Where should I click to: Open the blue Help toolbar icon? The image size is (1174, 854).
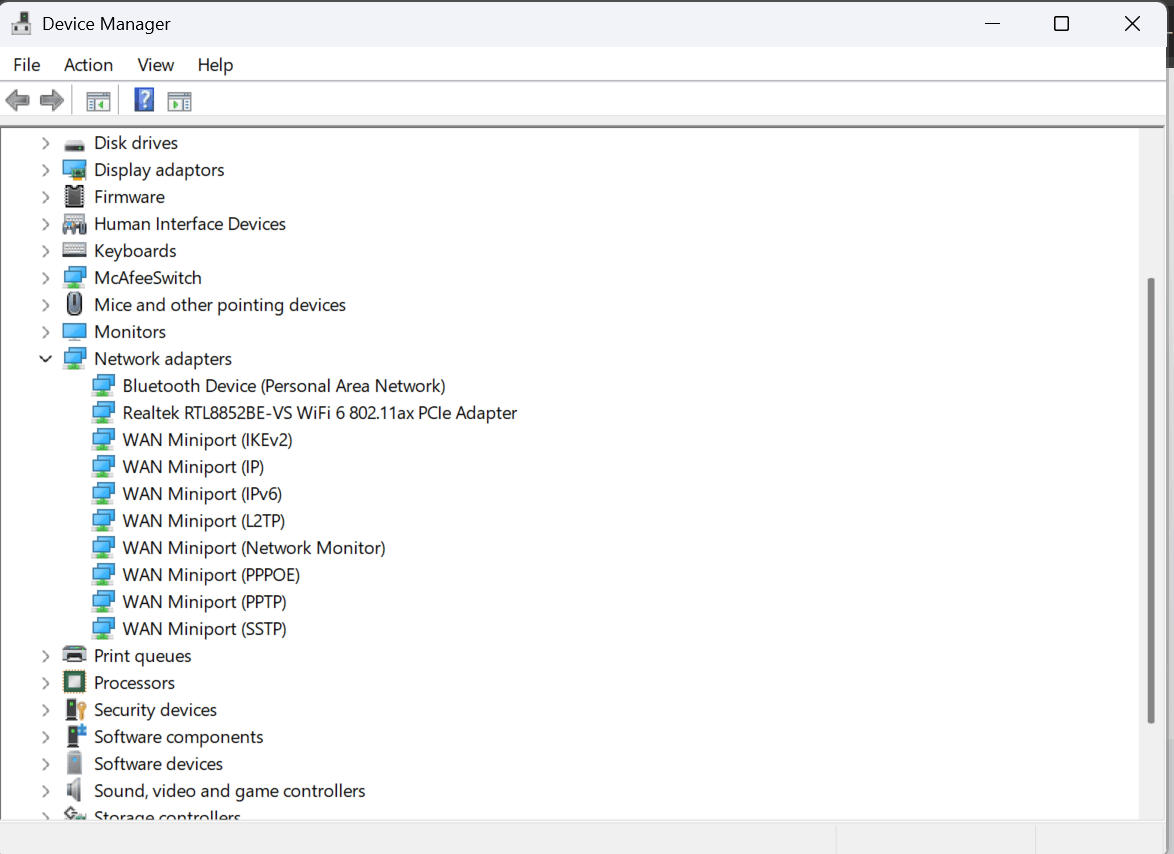(x=144, y=100)
